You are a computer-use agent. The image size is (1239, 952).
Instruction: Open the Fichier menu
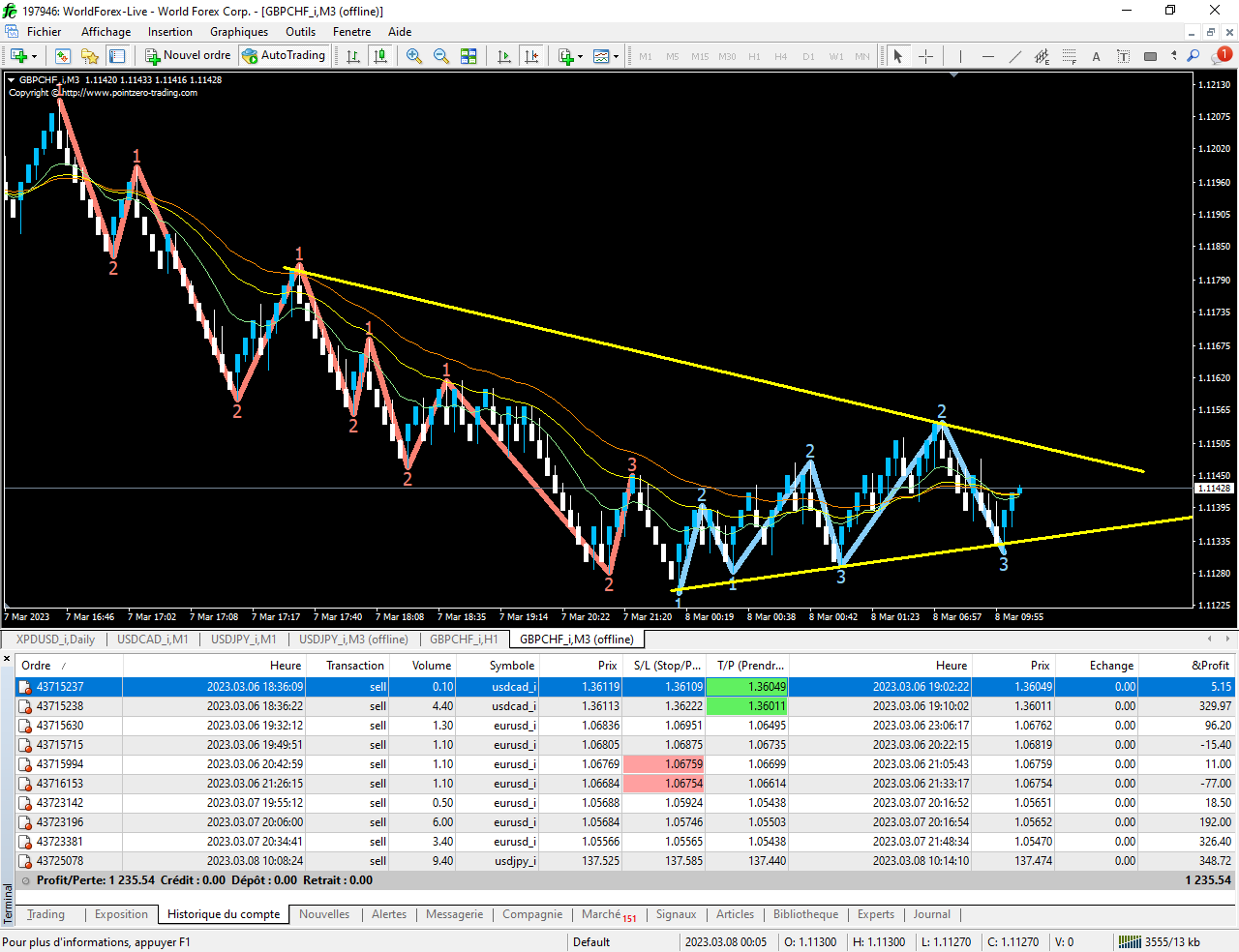[x=44, y=32]
